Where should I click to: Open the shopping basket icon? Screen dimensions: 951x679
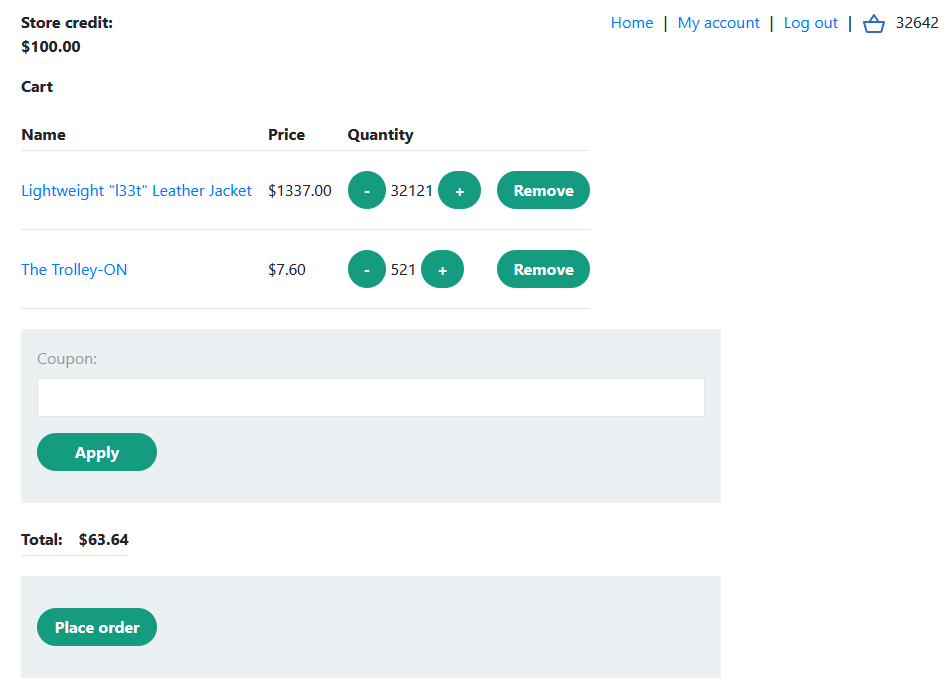(874, 24)
